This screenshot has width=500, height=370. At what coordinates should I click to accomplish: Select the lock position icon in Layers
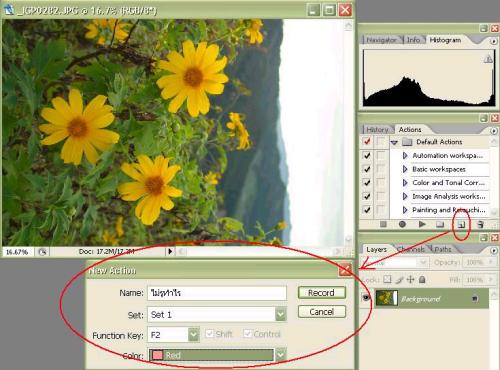[410, 279]
